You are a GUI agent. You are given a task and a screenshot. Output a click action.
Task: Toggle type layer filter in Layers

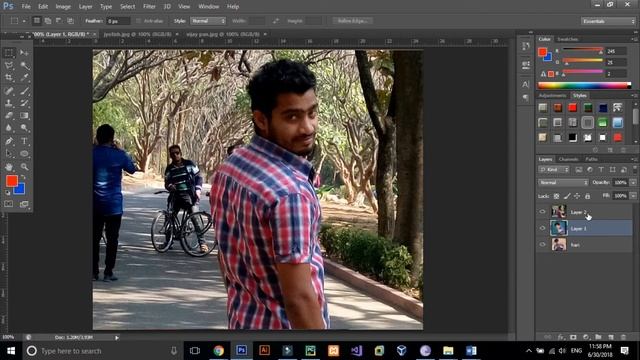tap(601, 170)
